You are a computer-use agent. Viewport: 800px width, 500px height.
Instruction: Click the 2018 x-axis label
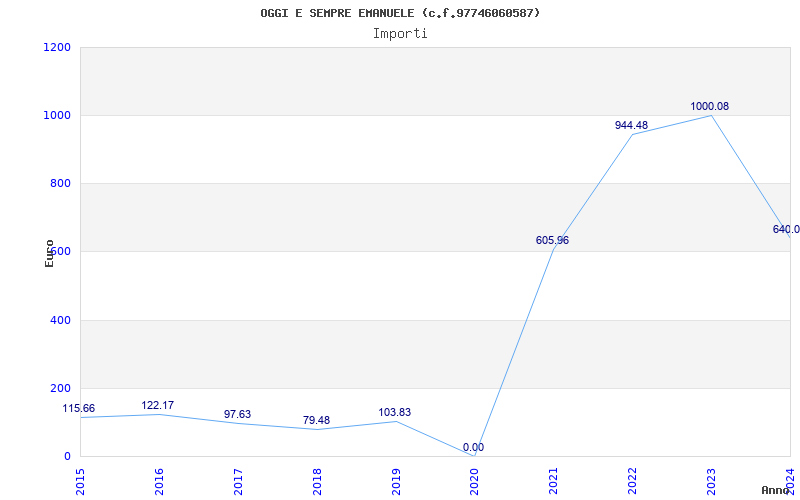pyautogui.click(x=317, y=482)
